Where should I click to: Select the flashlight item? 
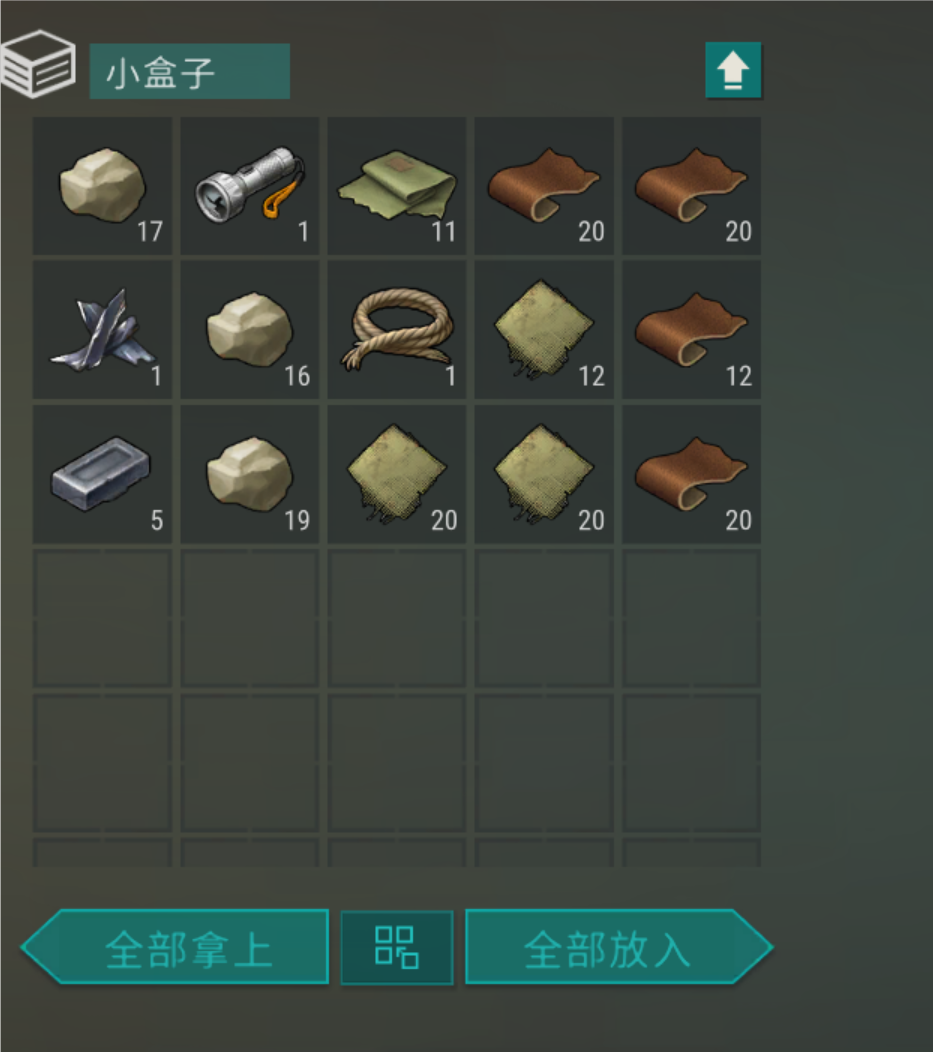[x=250, y=186]
